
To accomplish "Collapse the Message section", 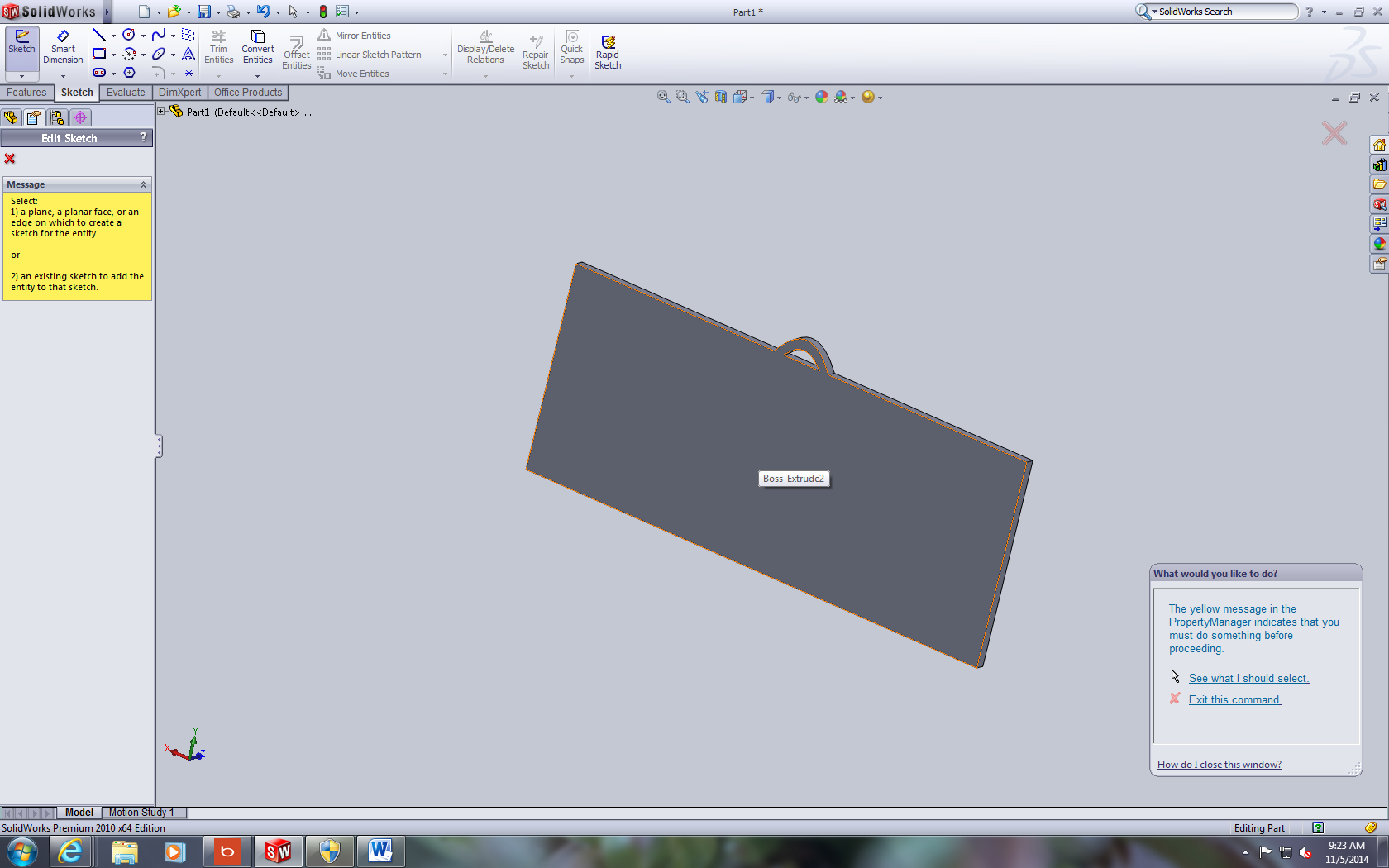I will (143, 184).
